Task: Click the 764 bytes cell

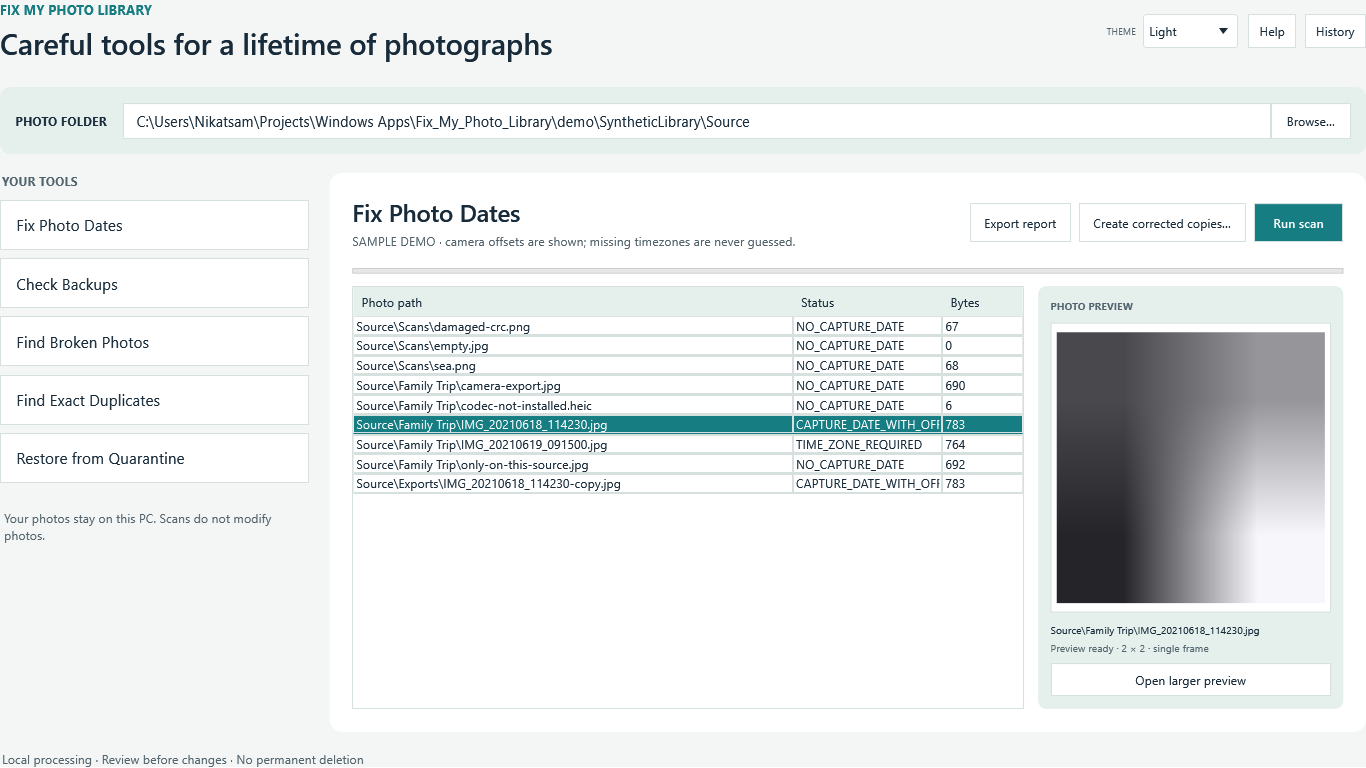Action: click(982, 445)
